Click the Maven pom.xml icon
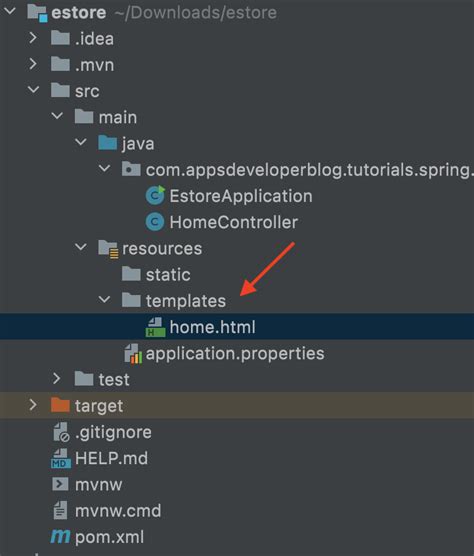 (x=60, y=536)
